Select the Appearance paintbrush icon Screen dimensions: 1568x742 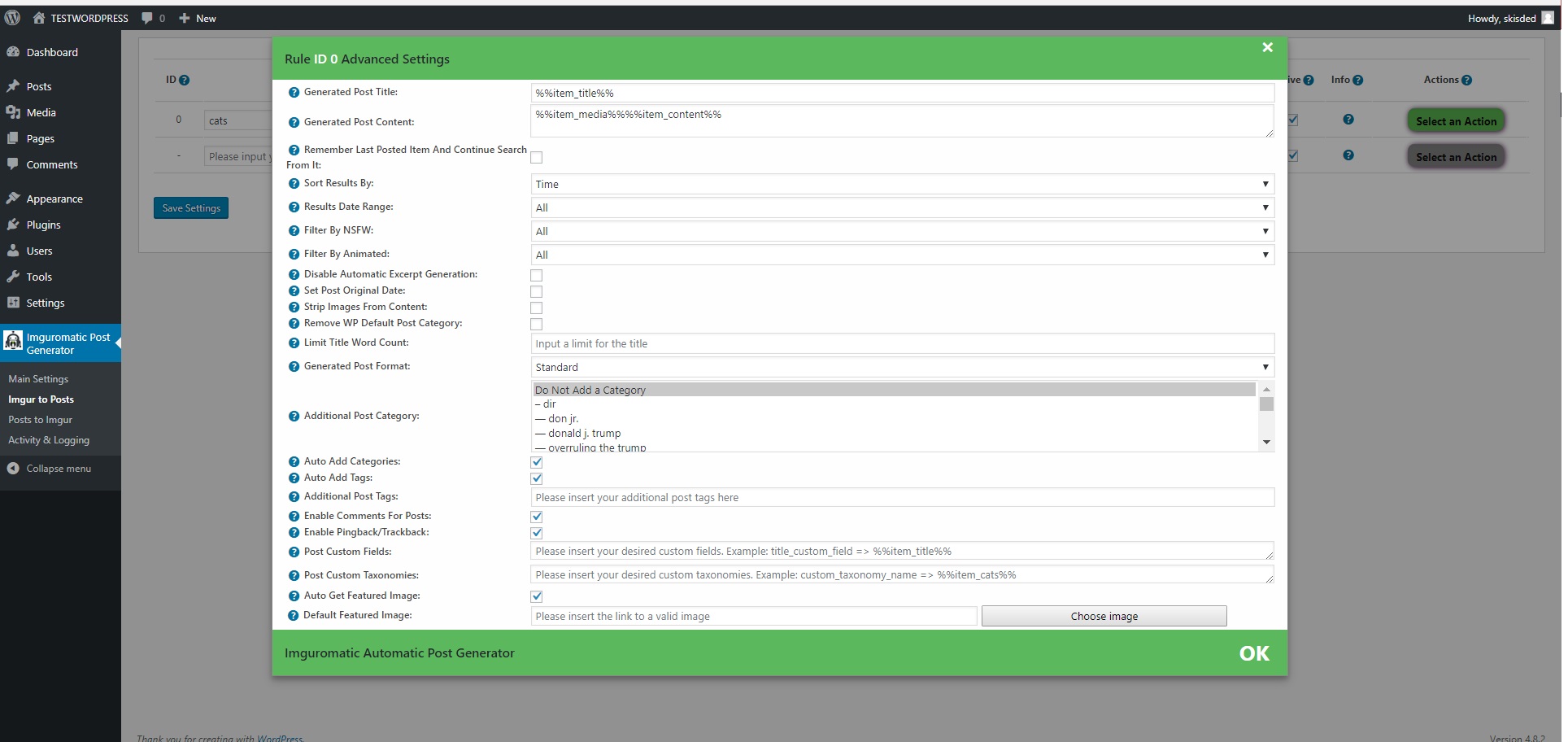point(15,198)
